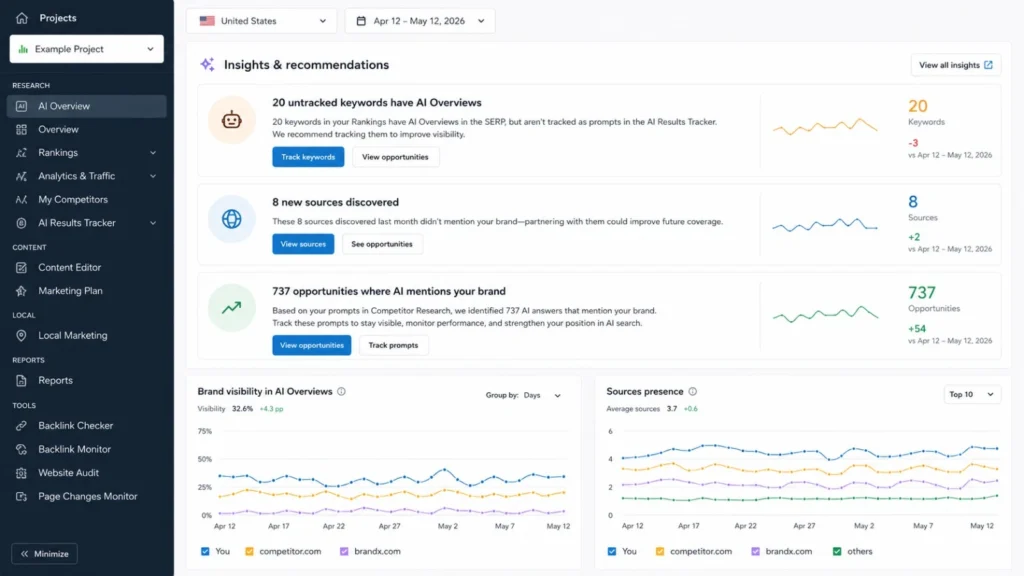The width and height of the screenshot is (1024, 576).
Task: Uncheck You in Sources presence legend
Action: 612,551
